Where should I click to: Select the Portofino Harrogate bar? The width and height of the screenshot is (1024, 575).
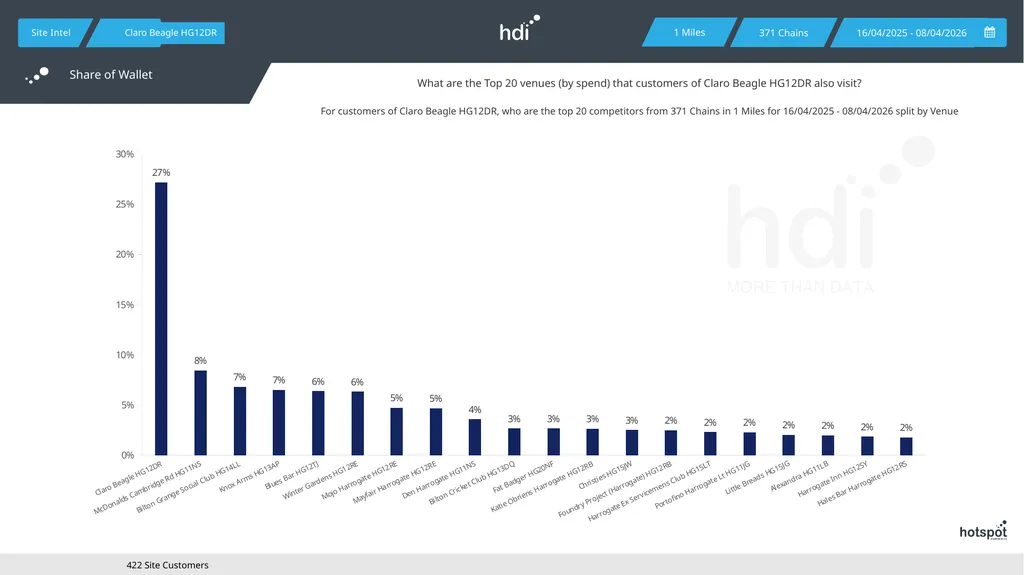pos(749,444)
